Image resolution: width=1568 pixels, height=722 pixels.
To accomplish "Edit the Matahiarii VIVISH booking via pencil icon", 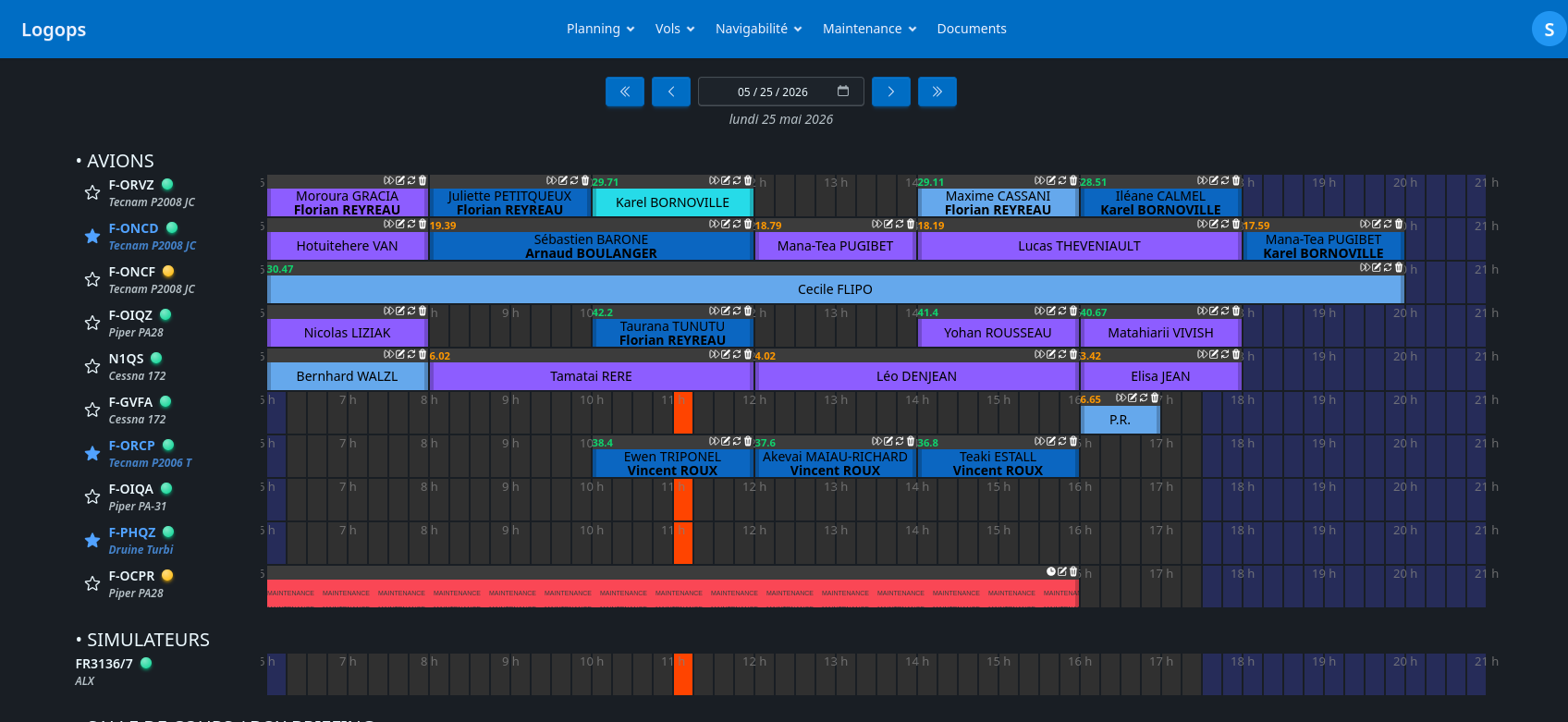I will (x=1214, y=312).
